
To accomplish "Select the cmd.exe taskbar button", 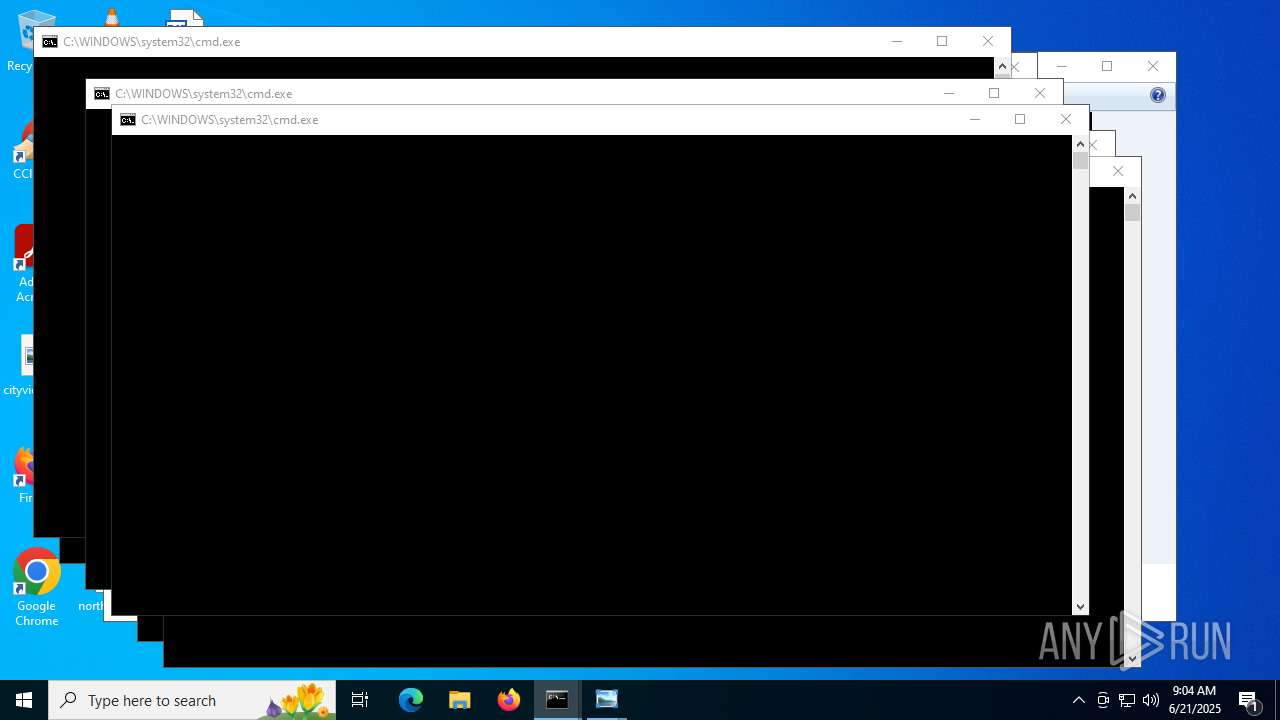I will (557, 700).
